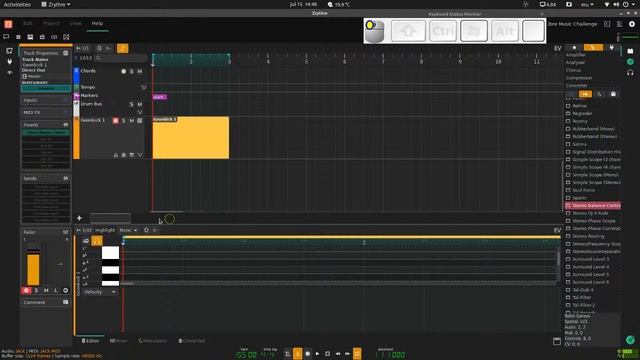Viewport: 640px width, 360px height.
Task: Select the Compressor category in the plugin browser
Action: coord(579,78)
